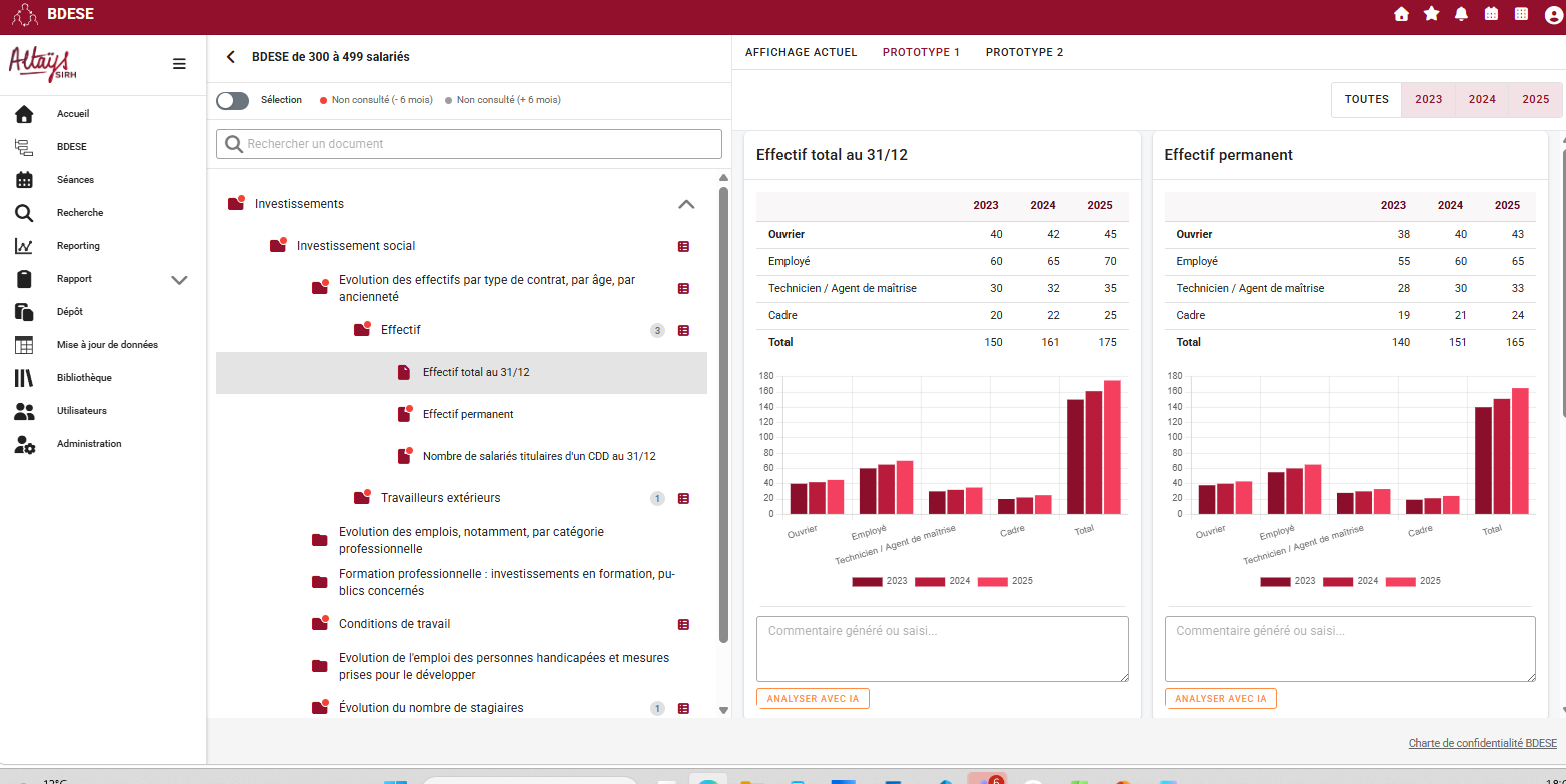This screenshot has height=784, width=1566.
Task: Click the home icon in top bar
Action: click(1401, 14)
